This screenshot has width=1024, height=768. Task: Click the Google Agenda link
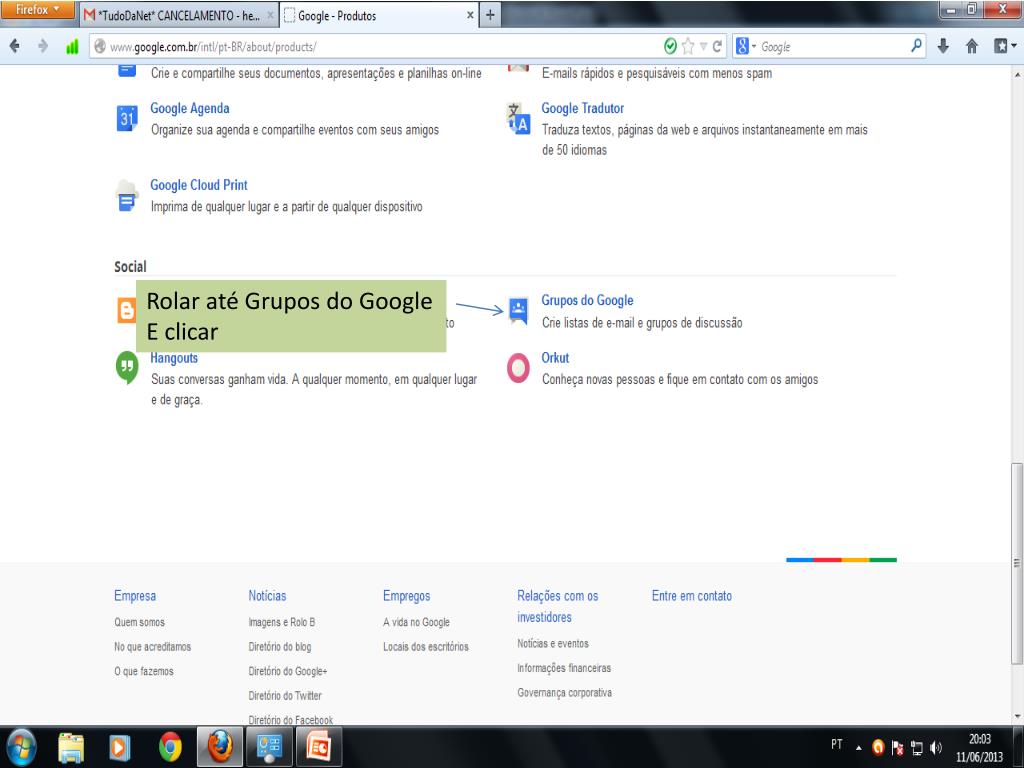[189, 108]
